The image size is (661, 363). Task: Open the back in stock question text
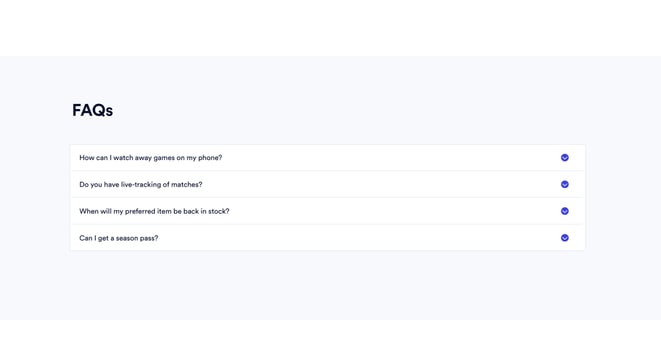pos(154,211)
